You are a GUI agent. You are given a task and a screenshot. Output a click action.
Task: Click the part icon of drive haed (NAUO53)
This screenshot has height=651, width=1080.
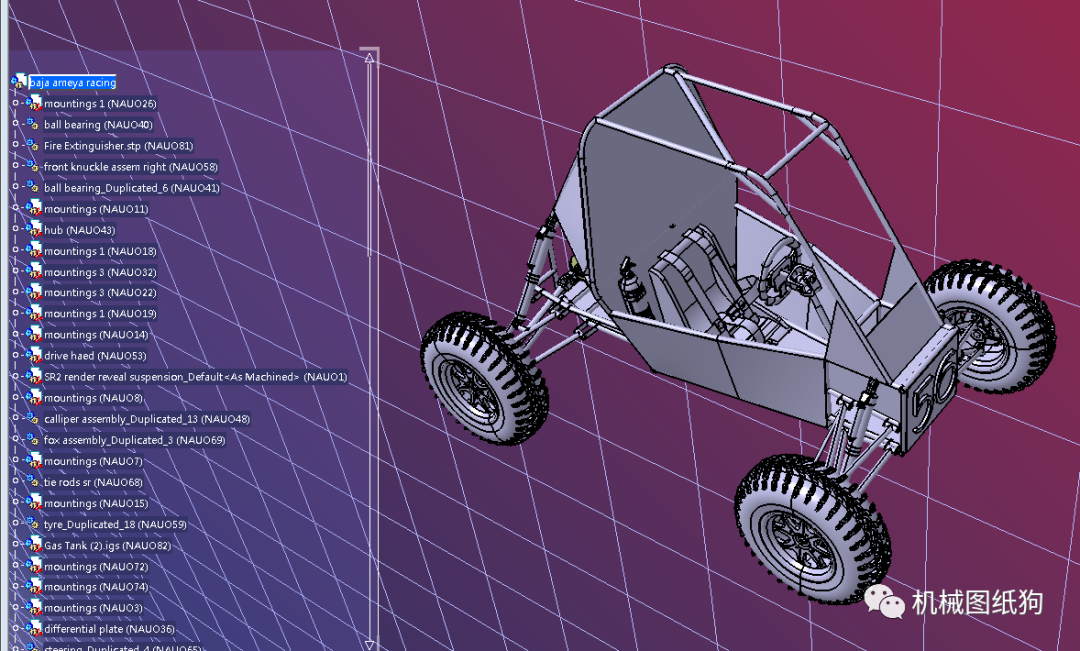click(x=34, y=355)
